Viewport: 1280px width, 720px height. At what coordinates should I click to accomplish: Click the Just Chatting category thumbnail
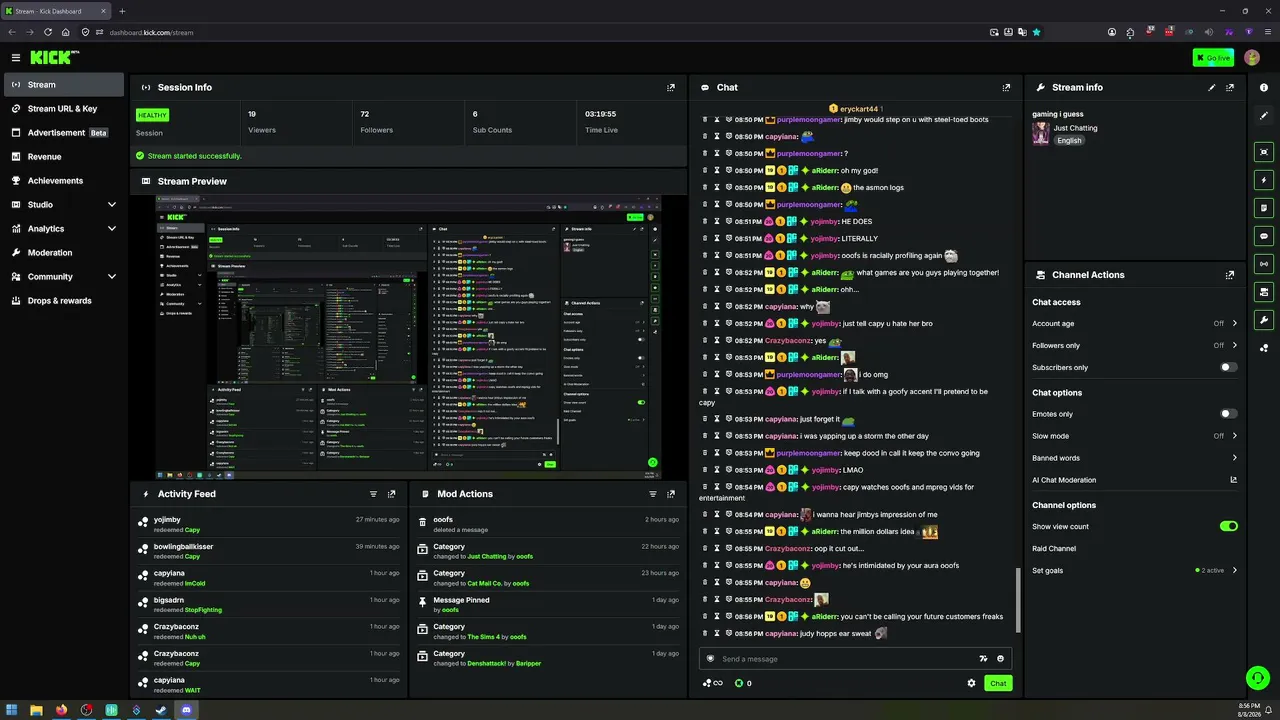coord(1041,134)
